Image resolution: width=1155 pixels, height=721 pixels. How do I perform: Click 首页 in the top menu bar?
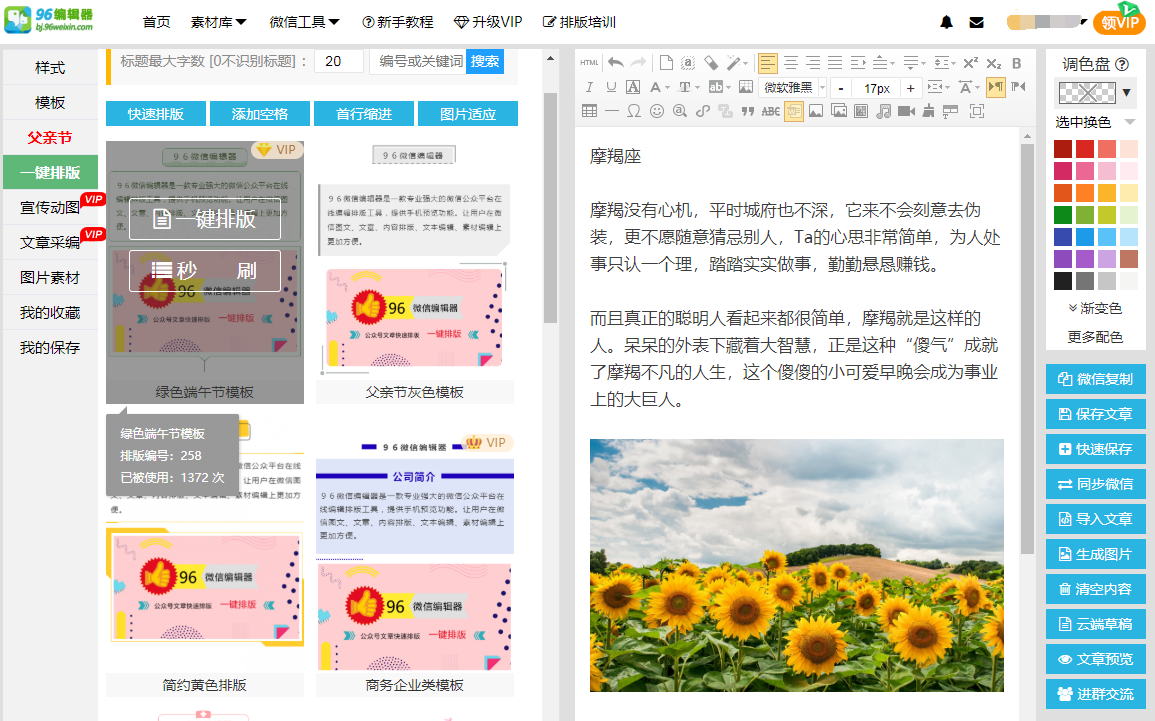156,20
